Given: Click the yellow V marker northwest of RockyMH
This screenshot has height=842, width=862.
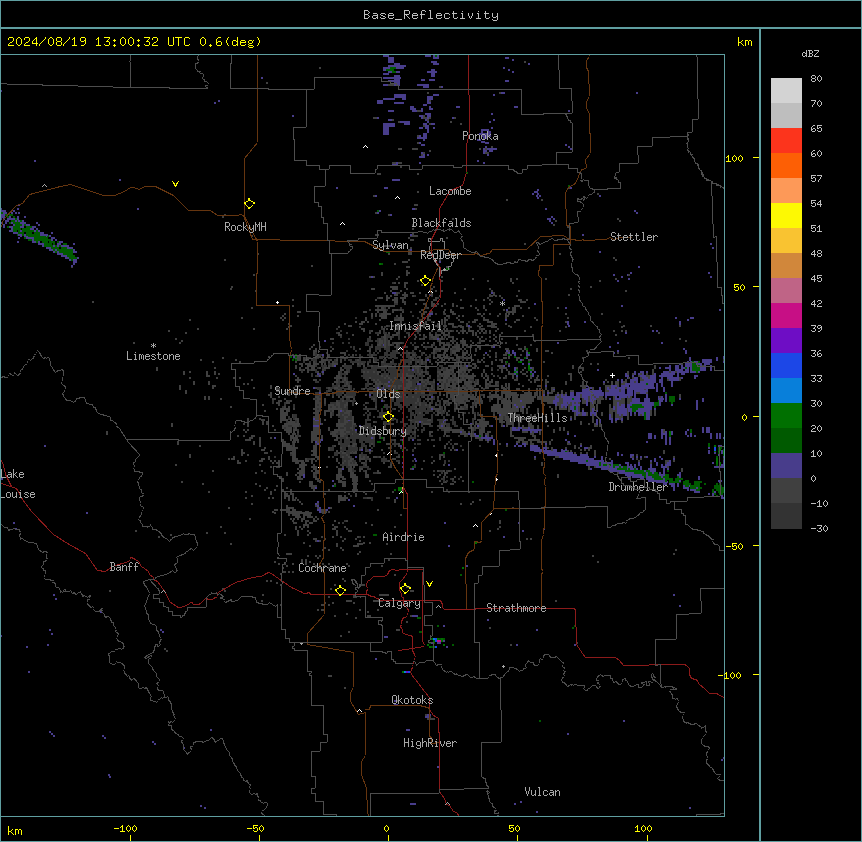Looking at the screenshot, I should [x=175, y=184].
